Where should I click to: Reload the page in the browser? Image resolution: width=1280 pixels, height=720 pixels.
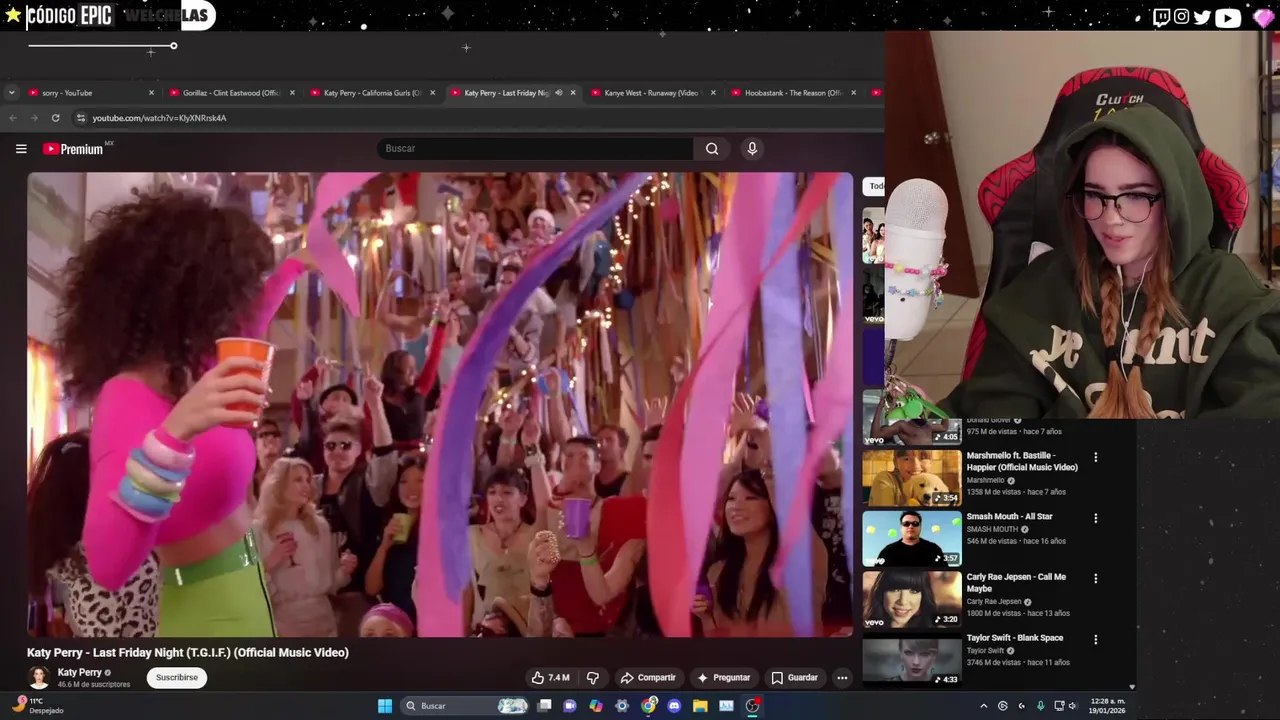[55, 118]
